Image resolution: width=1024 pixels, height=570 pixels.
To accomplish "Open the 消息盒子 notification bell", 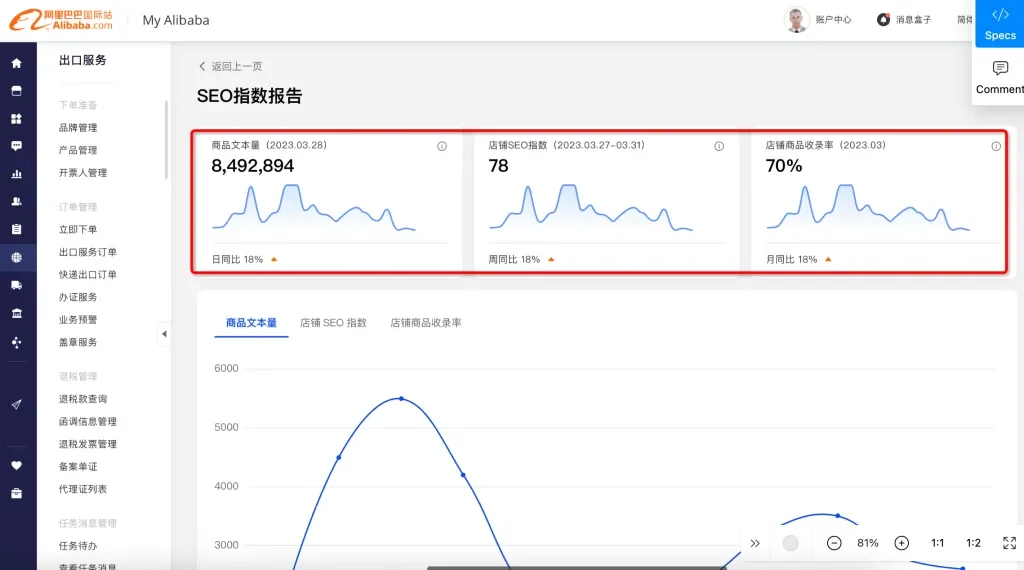I will 884,20.
